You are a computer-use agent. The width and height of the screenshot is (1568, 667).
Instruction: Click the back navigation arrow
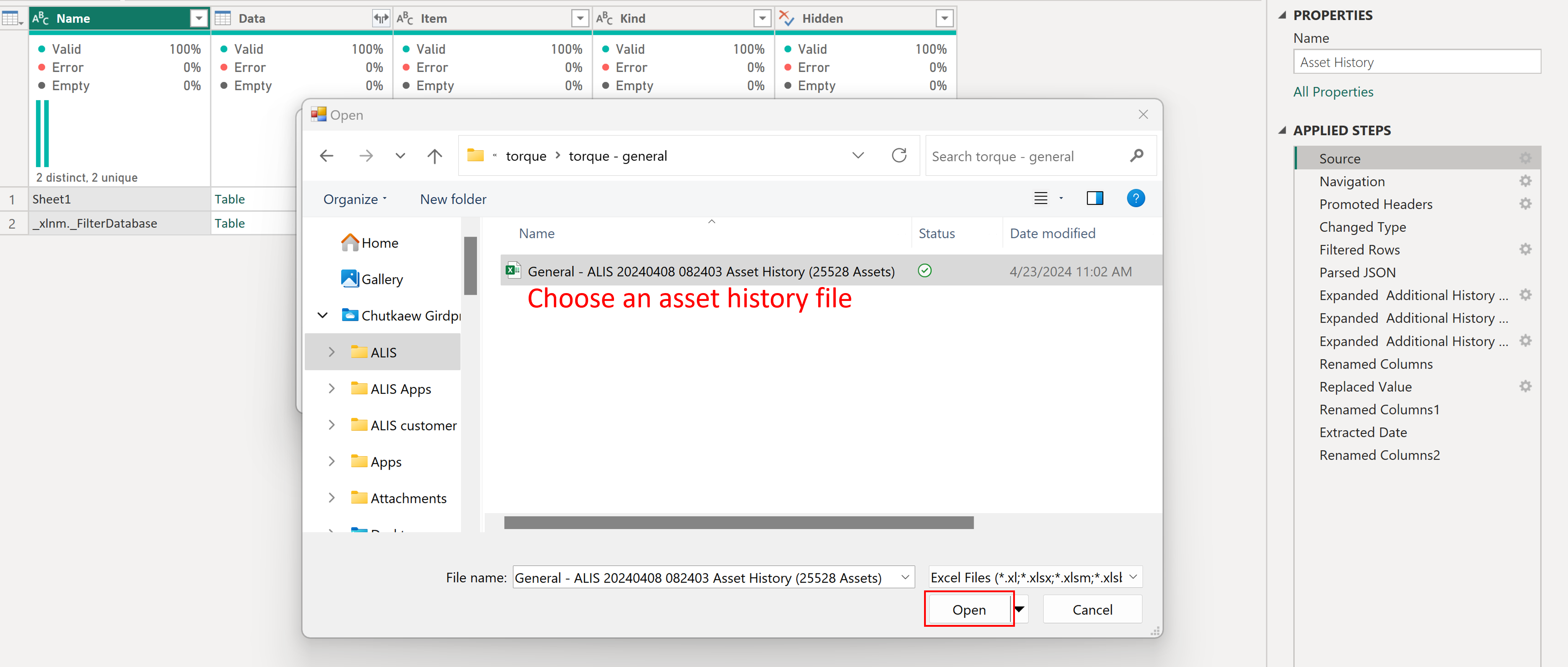coord(326,156)
